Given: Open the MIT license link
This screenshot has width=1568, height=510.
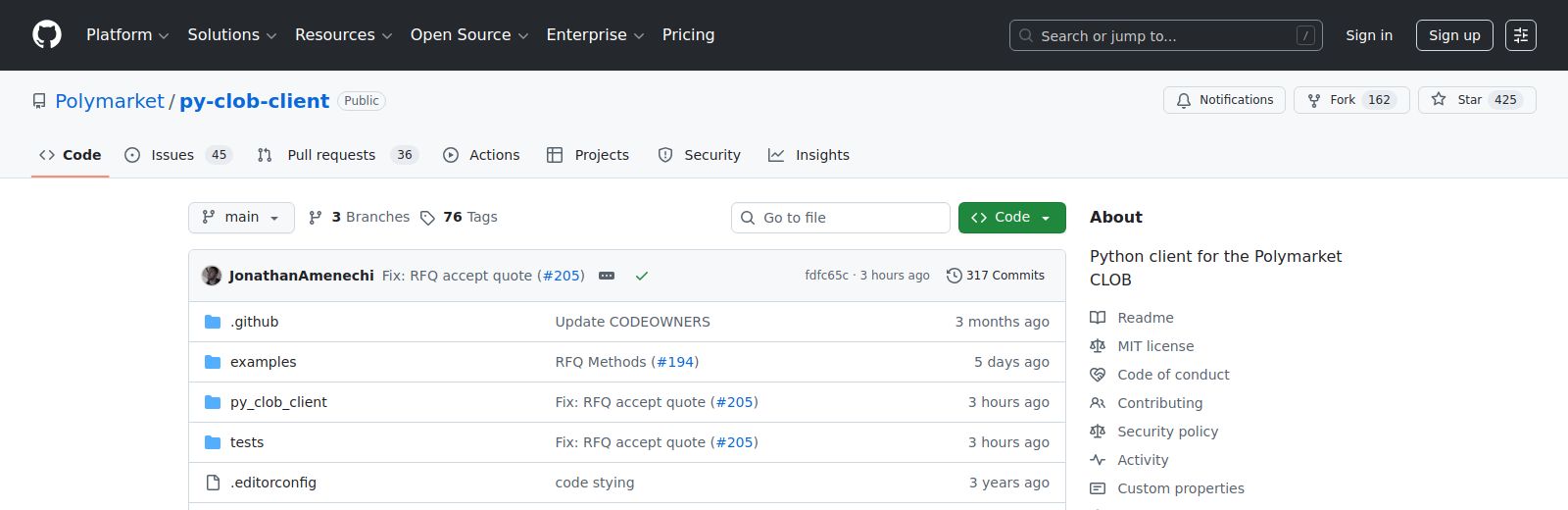Looking at the screenshot, I should pyautogui.click(x=1155, y=346).
